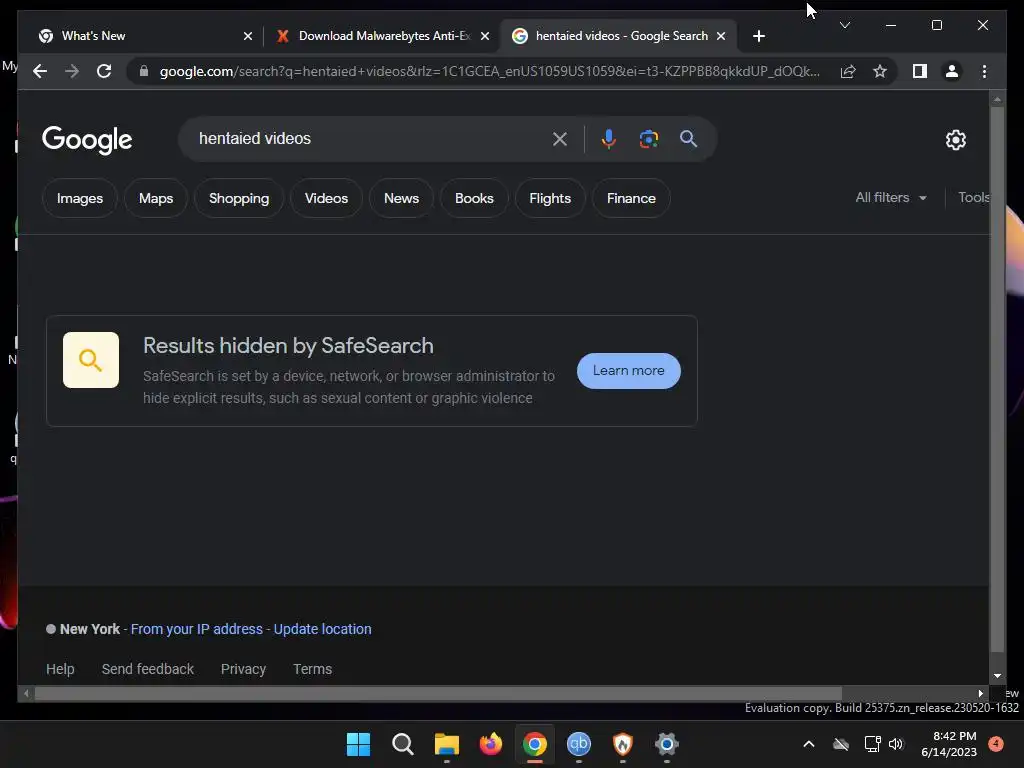Clear the Google search box

tap(560, 138)
